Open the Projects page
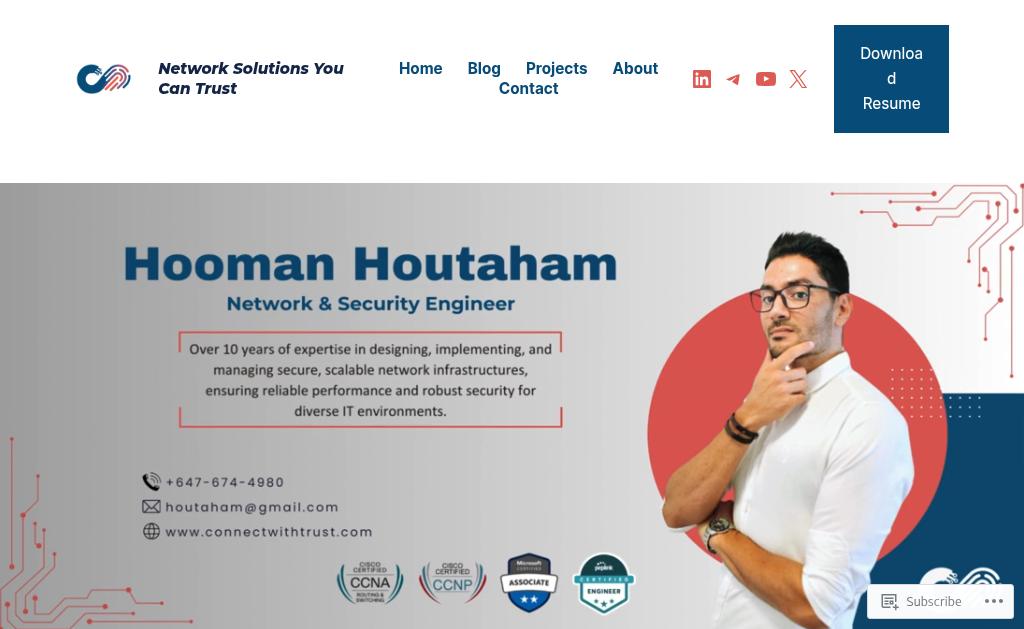Viewport: 1024px width, 629px height. (x=556, y=69)
